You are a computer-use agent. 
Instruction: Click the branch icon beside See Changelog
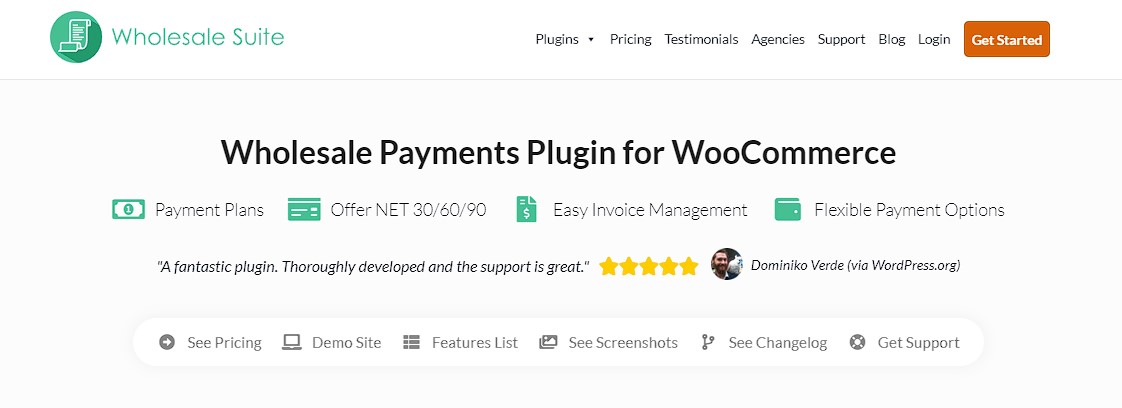tap(708, 342)
